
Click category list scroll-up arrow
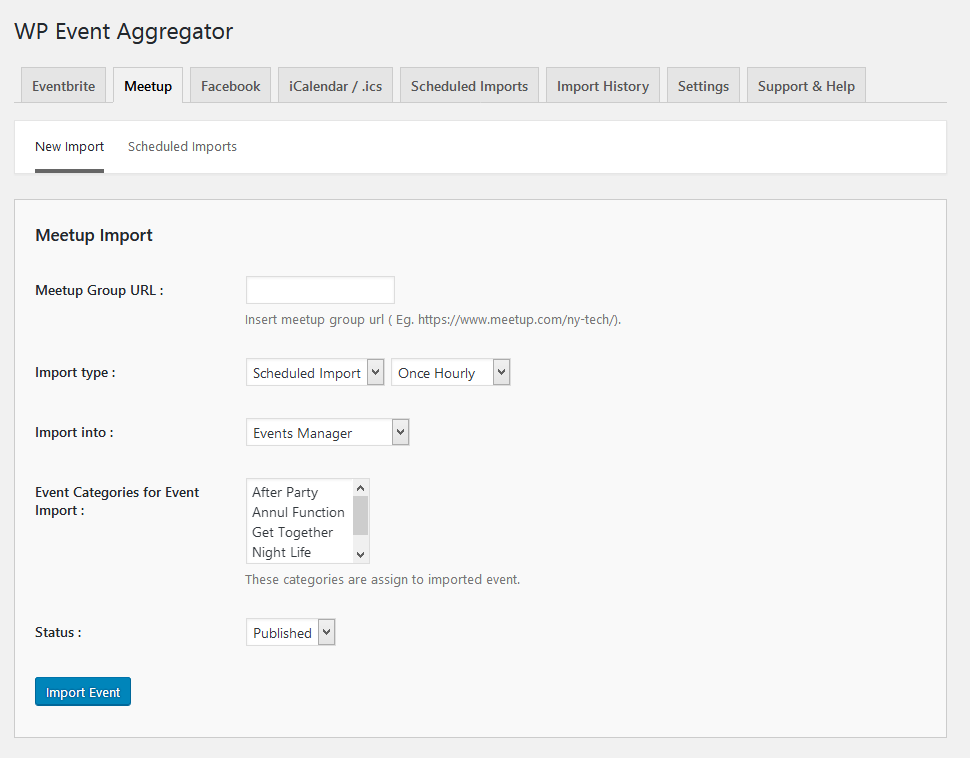[361, 488]
